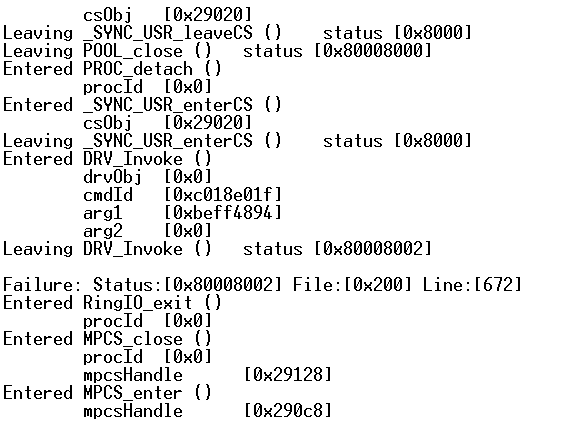This screenshot has height=431, width=567.
Task: Click mpcsHandle value 0x290c8
Action: pos(288,411)
